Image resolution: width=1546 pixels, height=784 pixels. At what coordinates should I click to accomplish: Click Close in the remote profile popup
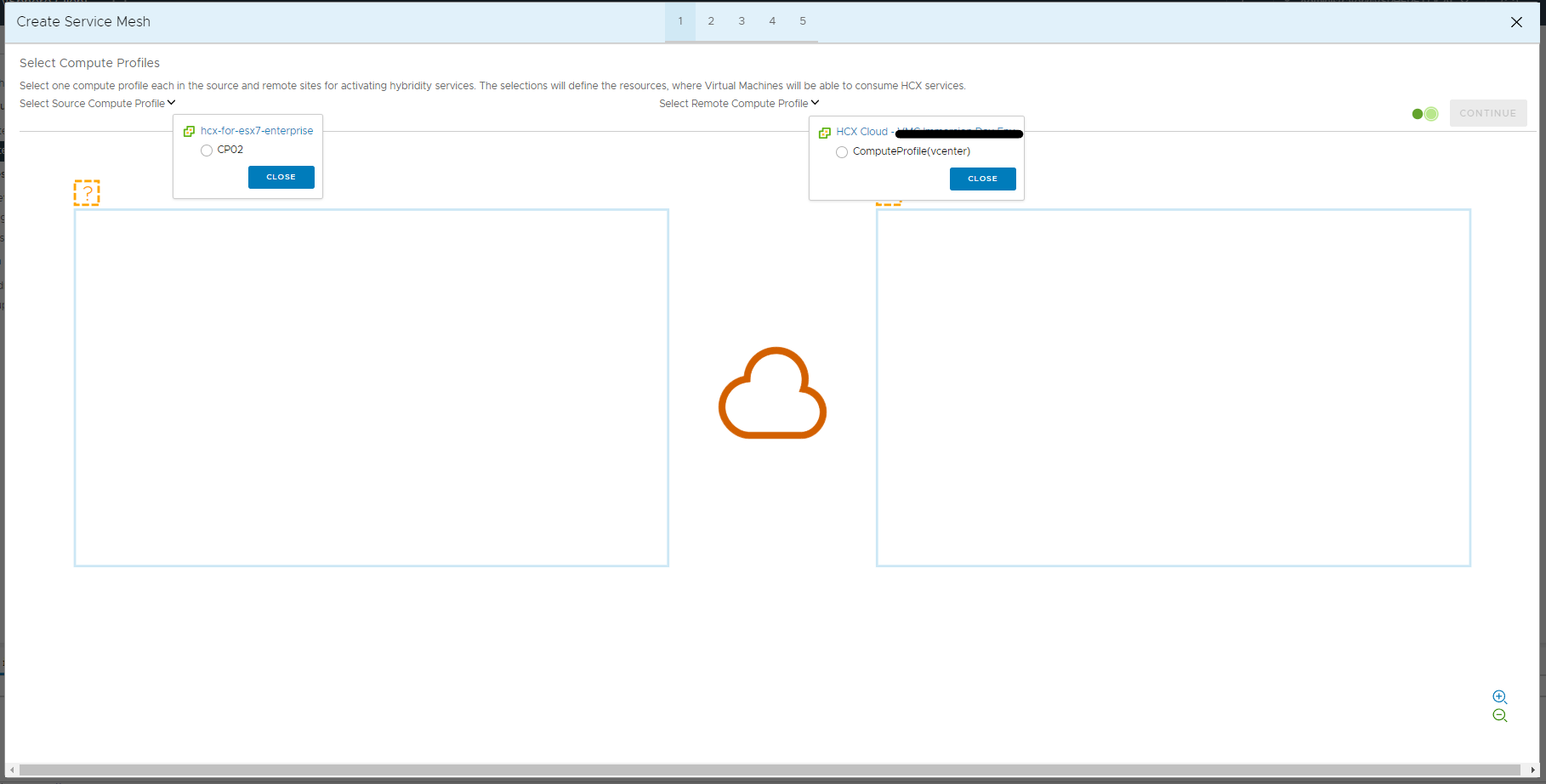pyautogui.click(x=983, y=179)
